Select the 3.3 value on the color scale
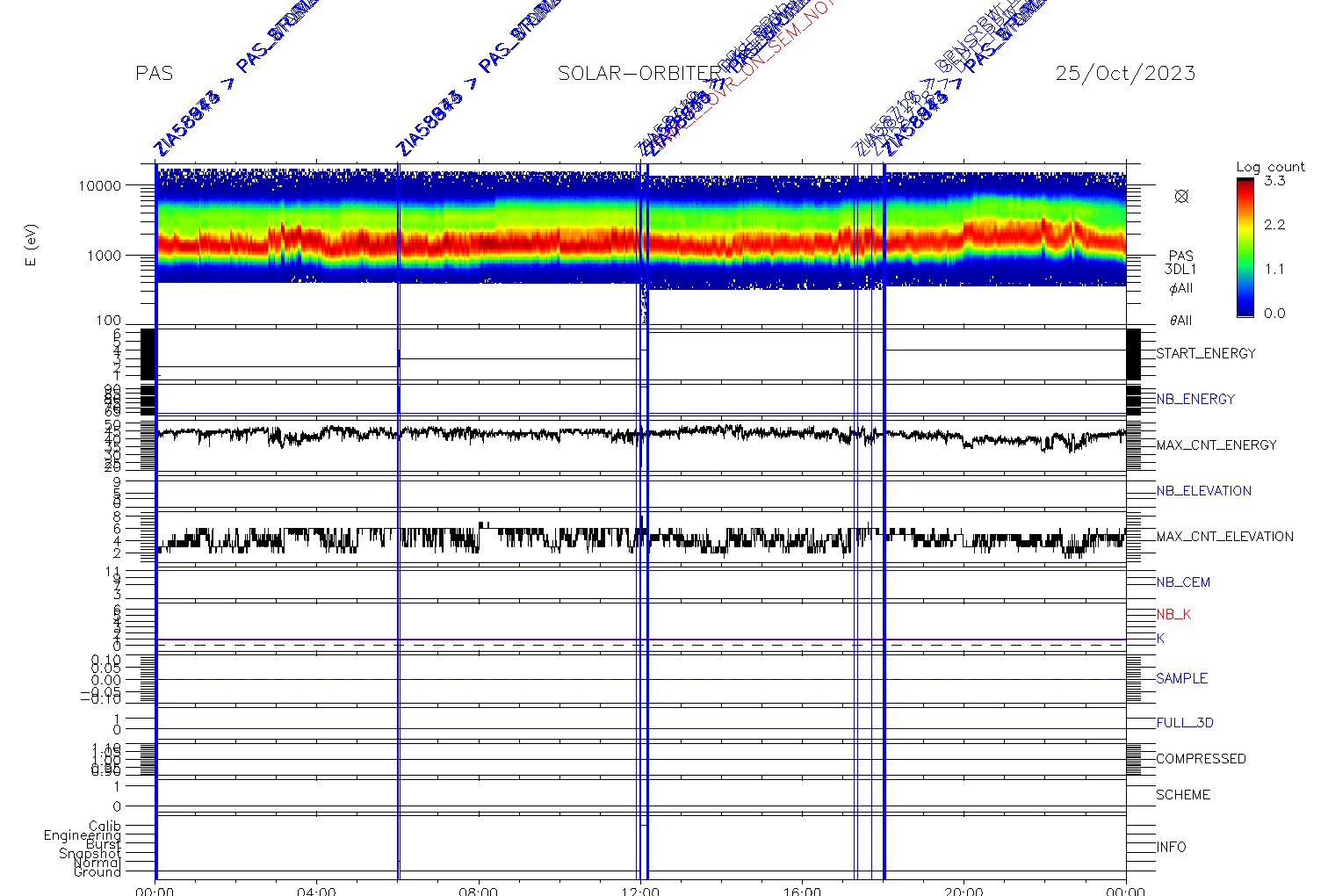The image size is (1328, 896). (1274, 181)
